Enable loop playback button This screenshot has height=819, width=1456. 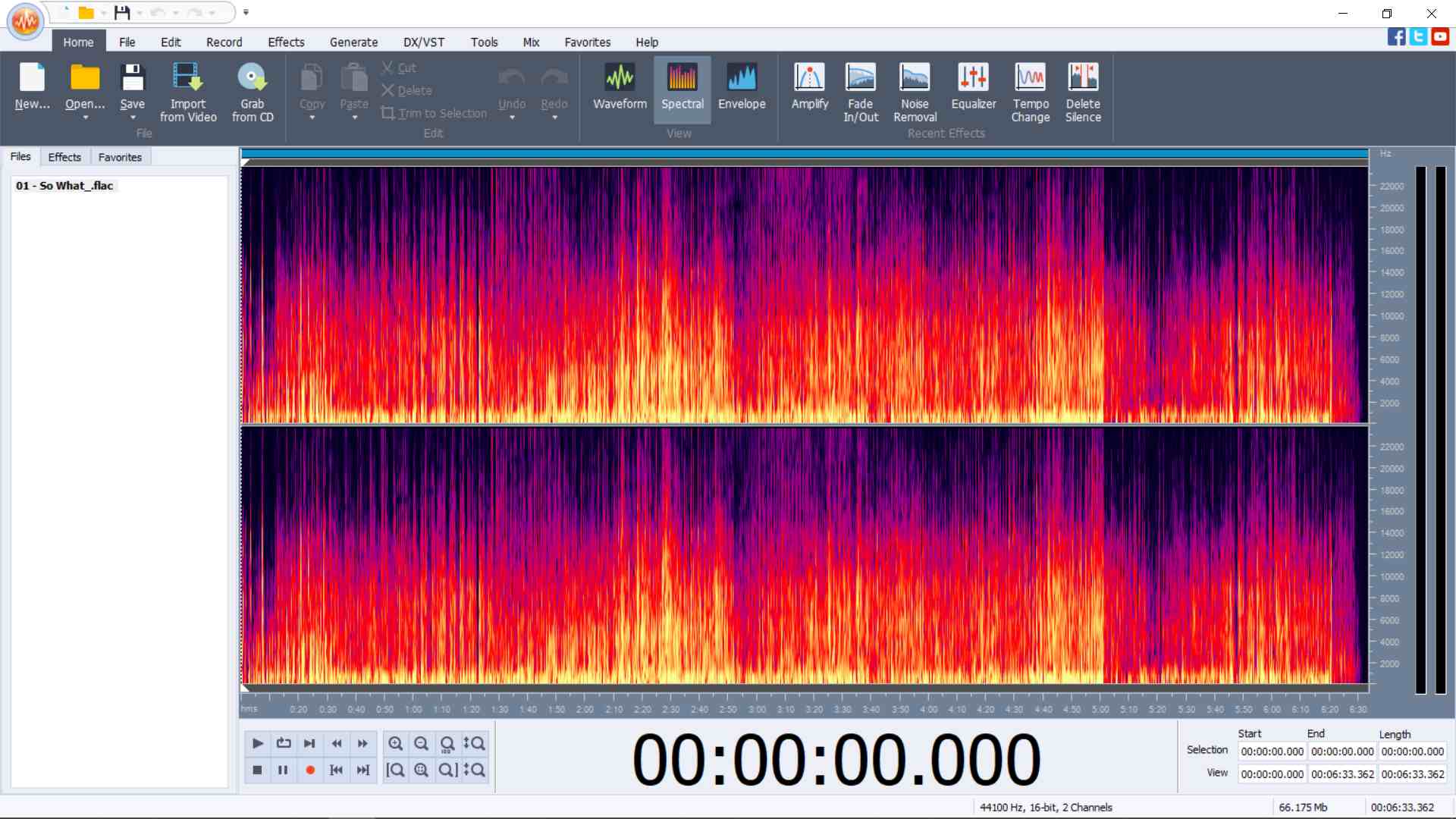point(284,743)
